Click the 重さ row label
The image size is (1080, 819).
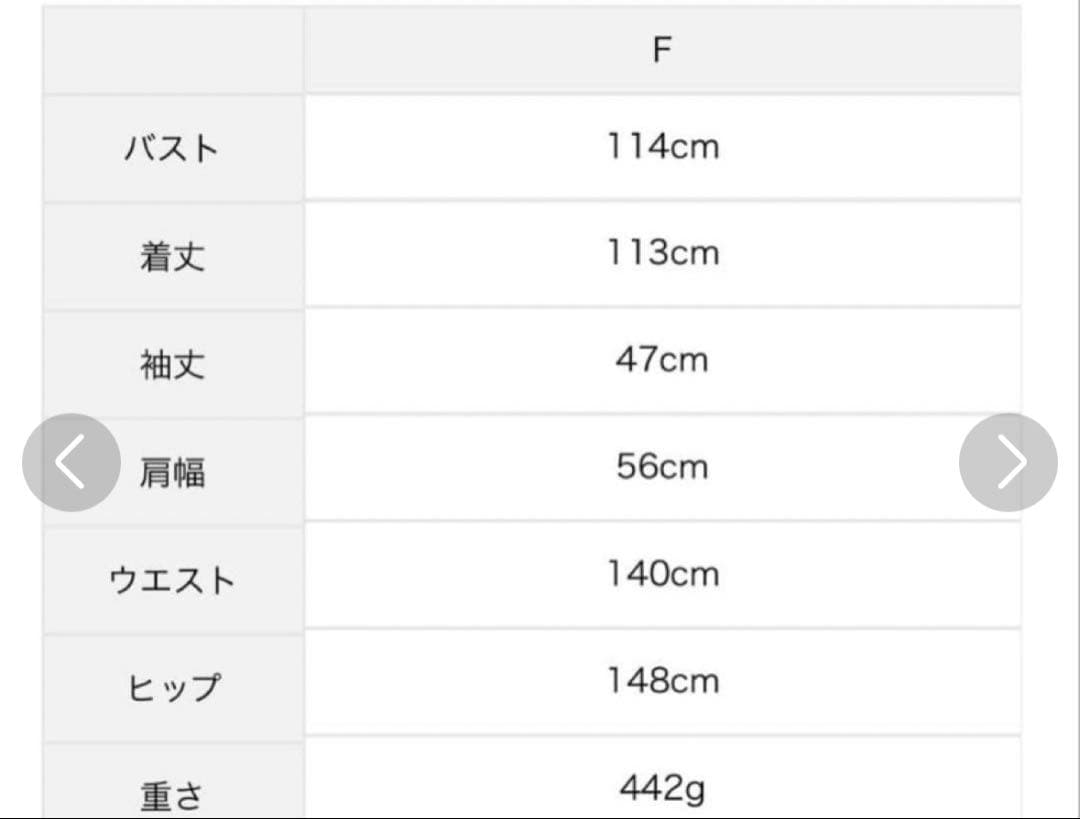[x=172, y=795]
